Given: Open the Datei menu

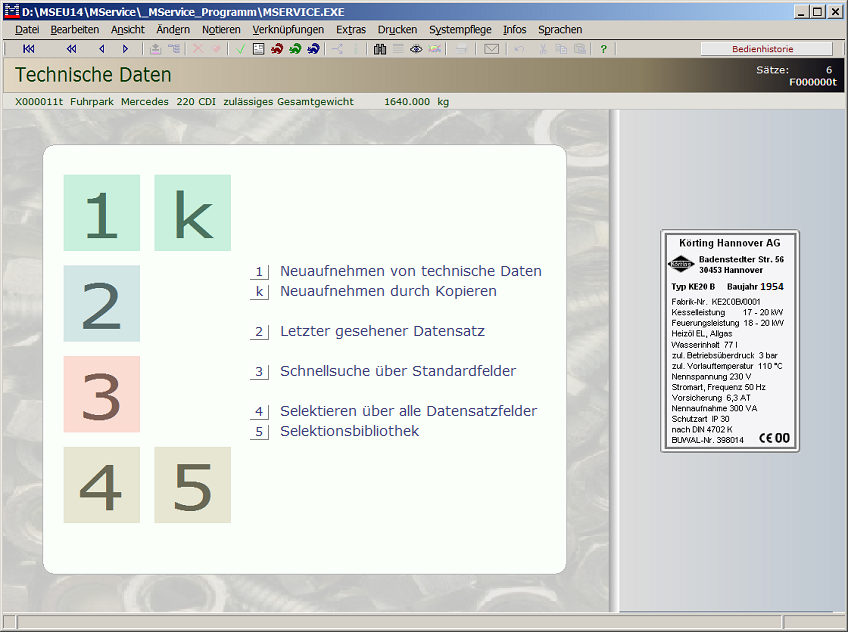Looking at the screenshot, I should pos(27,30).
